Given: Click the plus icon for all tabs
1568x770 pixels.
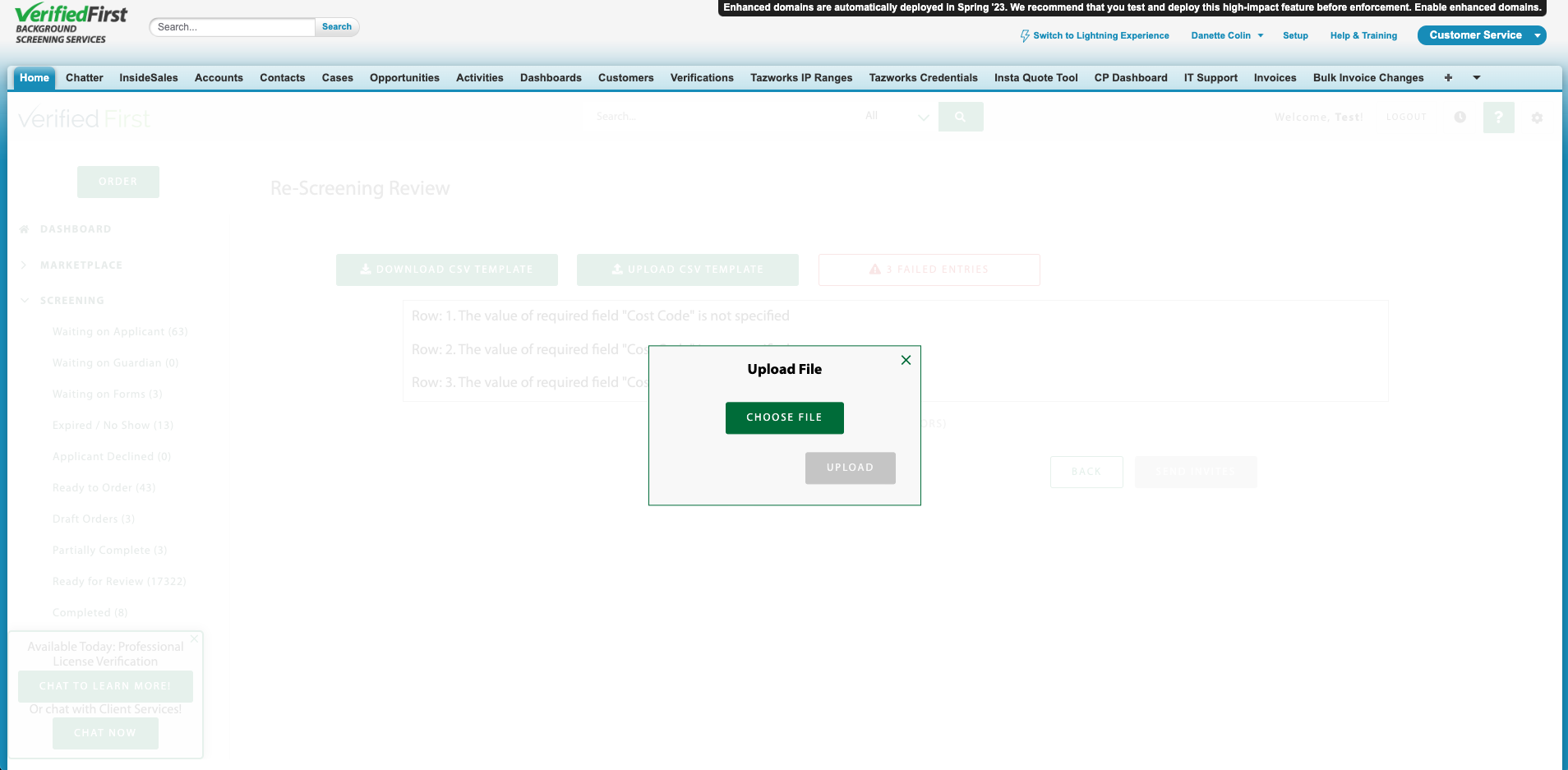Looking at the screenshot, I should pyautogui.click(x=1448, y=78).
